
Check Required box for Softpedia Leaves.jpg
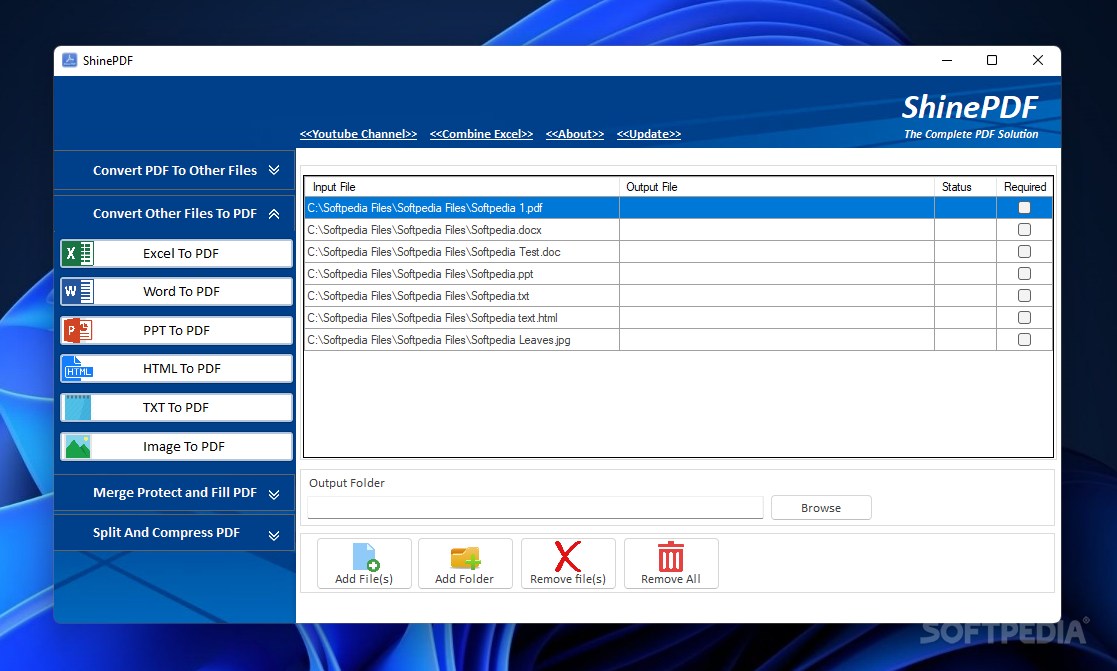(x=1024, y=340)
